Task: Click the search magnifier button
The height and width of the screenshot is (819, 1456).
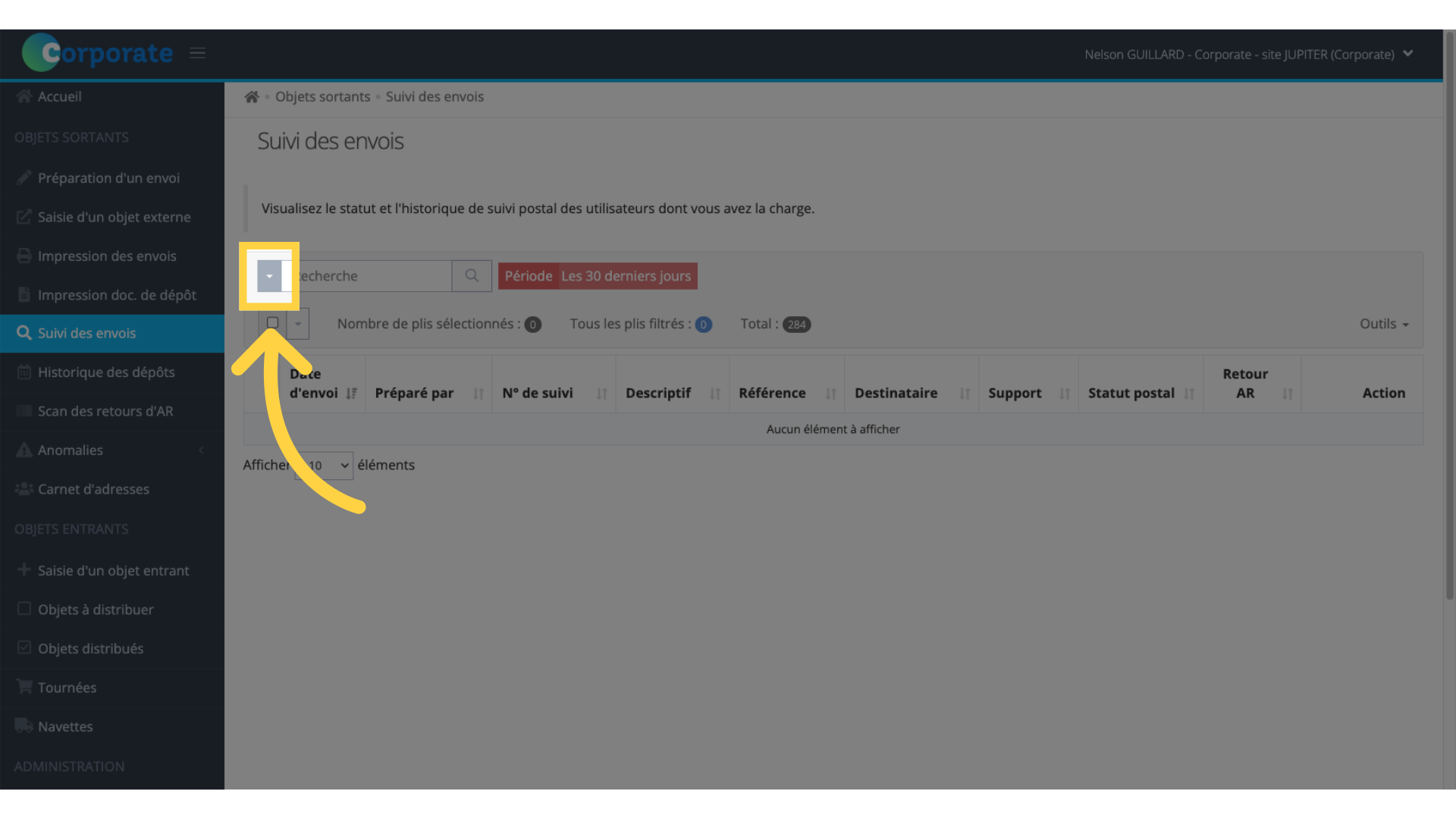Action: click(472, 276)
